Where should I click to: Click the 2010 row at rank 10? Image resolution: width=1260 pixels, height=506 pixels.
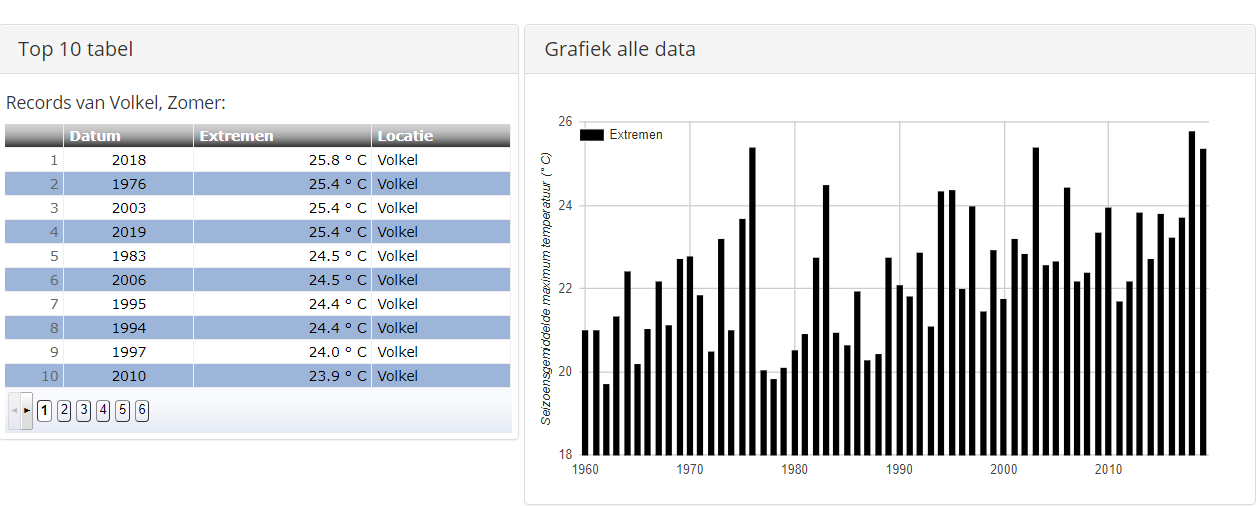pyautogui.click(x=257, y=376)
